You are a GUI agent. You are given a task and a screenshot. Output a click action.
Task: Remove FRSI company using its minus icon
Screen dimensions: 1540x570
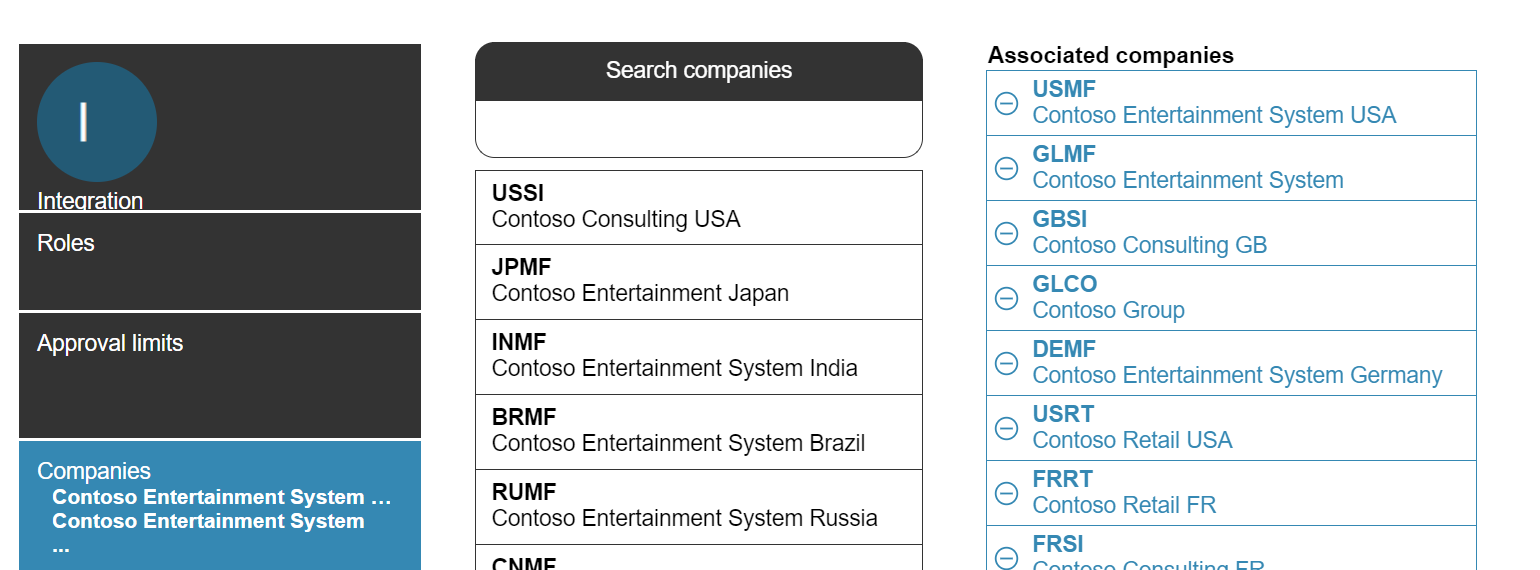pyautogui.click(x=1007, y=557)
